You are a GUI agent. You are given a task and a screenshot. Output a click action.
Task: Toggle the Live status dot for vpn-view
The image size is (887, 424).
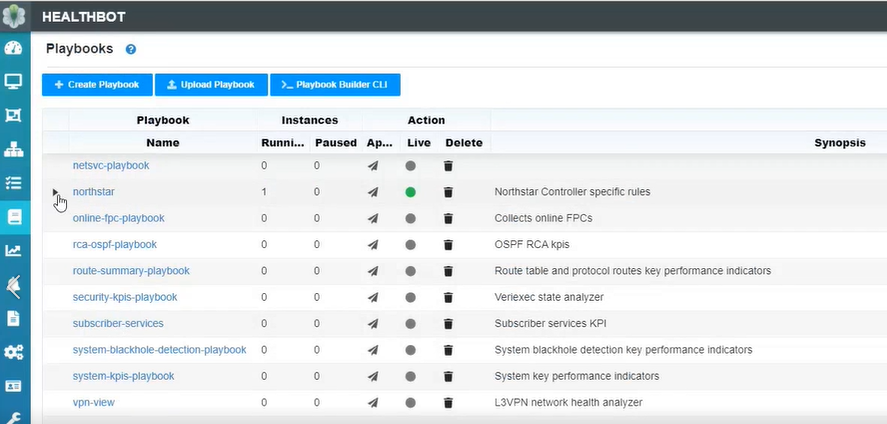pyautogui.click(x=410, y=403)
